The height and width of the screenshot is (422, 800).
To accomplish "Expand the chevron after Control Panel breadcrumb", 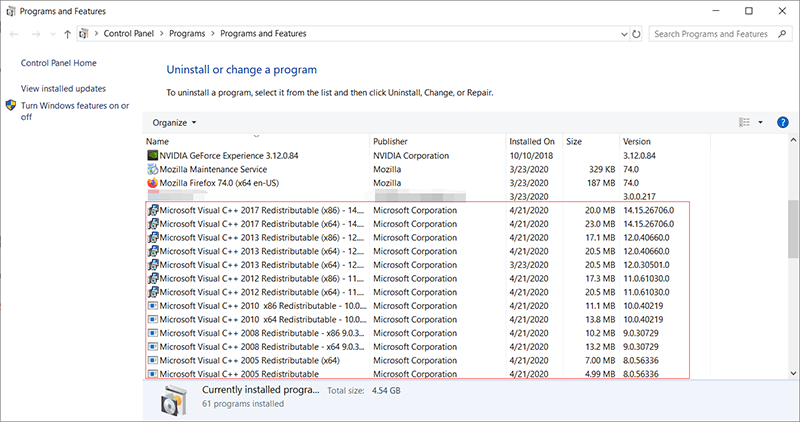I will [161, 34].
